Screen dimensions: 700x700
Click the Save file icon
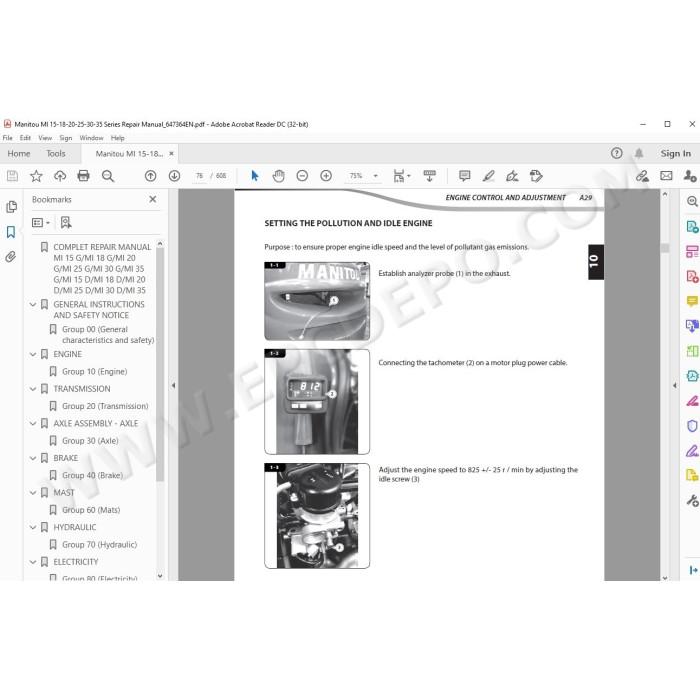(x=12, y=176)
